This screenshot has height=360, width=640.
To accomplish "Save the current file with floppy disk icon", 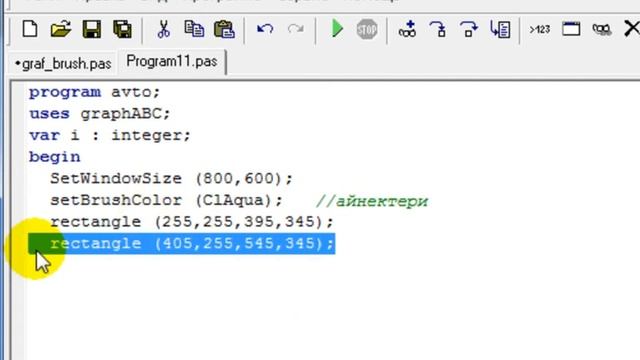I will pyautogui.click(x=91, y=29).
